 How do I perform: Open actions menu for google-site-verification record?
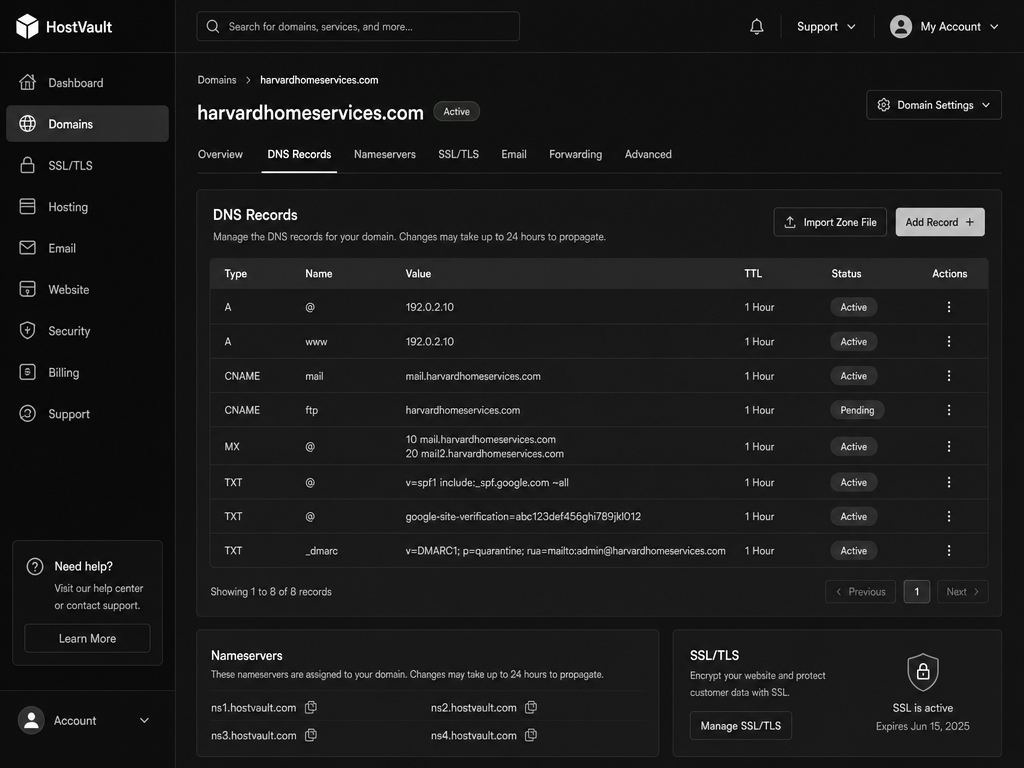pos(949,516)
